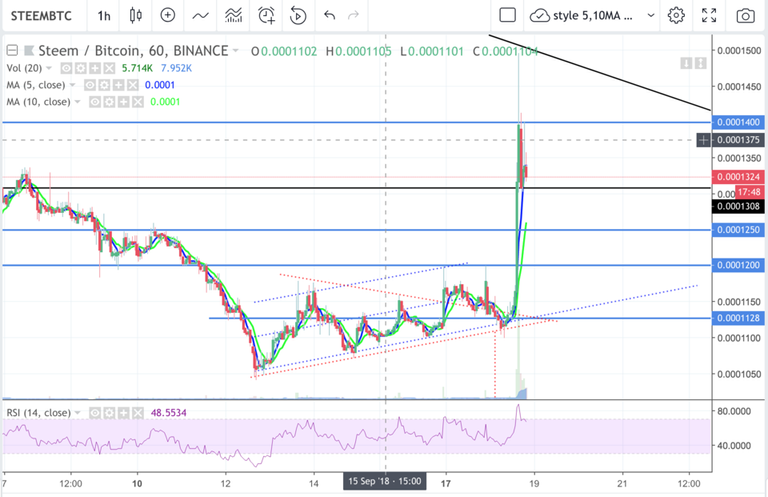Toggle visibility of Vol (20) indicator
Image resolution: width=768 pixels, height=497 pixels.
coord(66,68)
